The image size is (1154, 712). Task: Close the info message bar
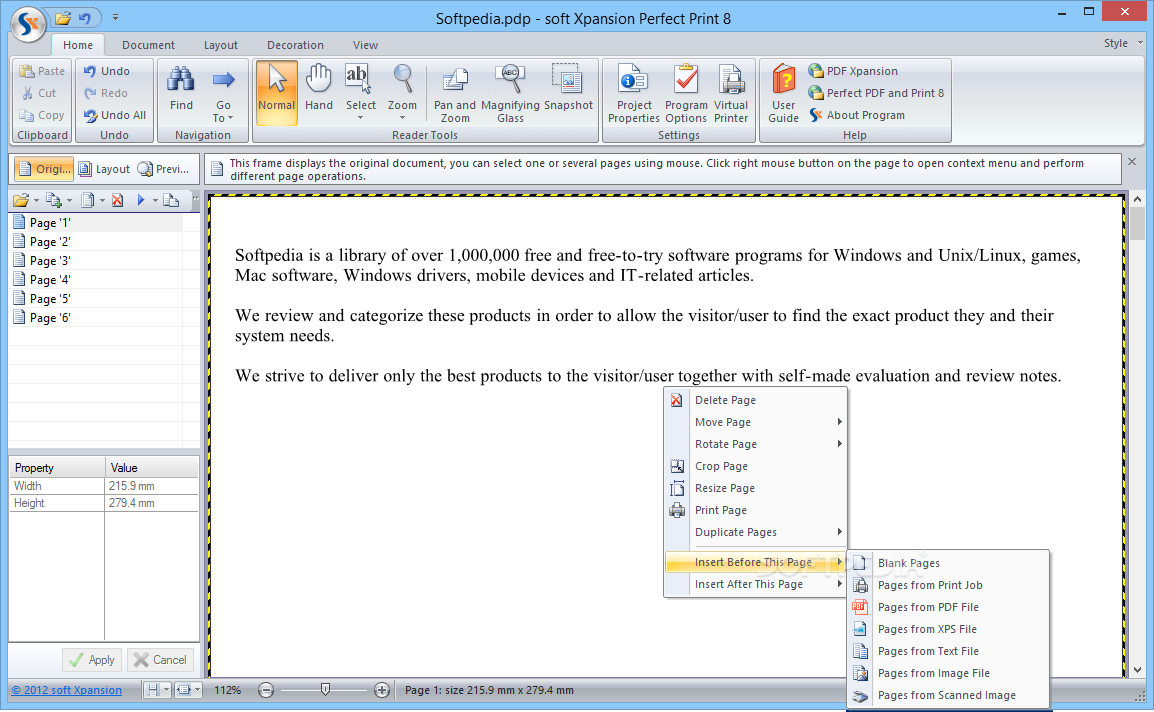point(1132,162)
